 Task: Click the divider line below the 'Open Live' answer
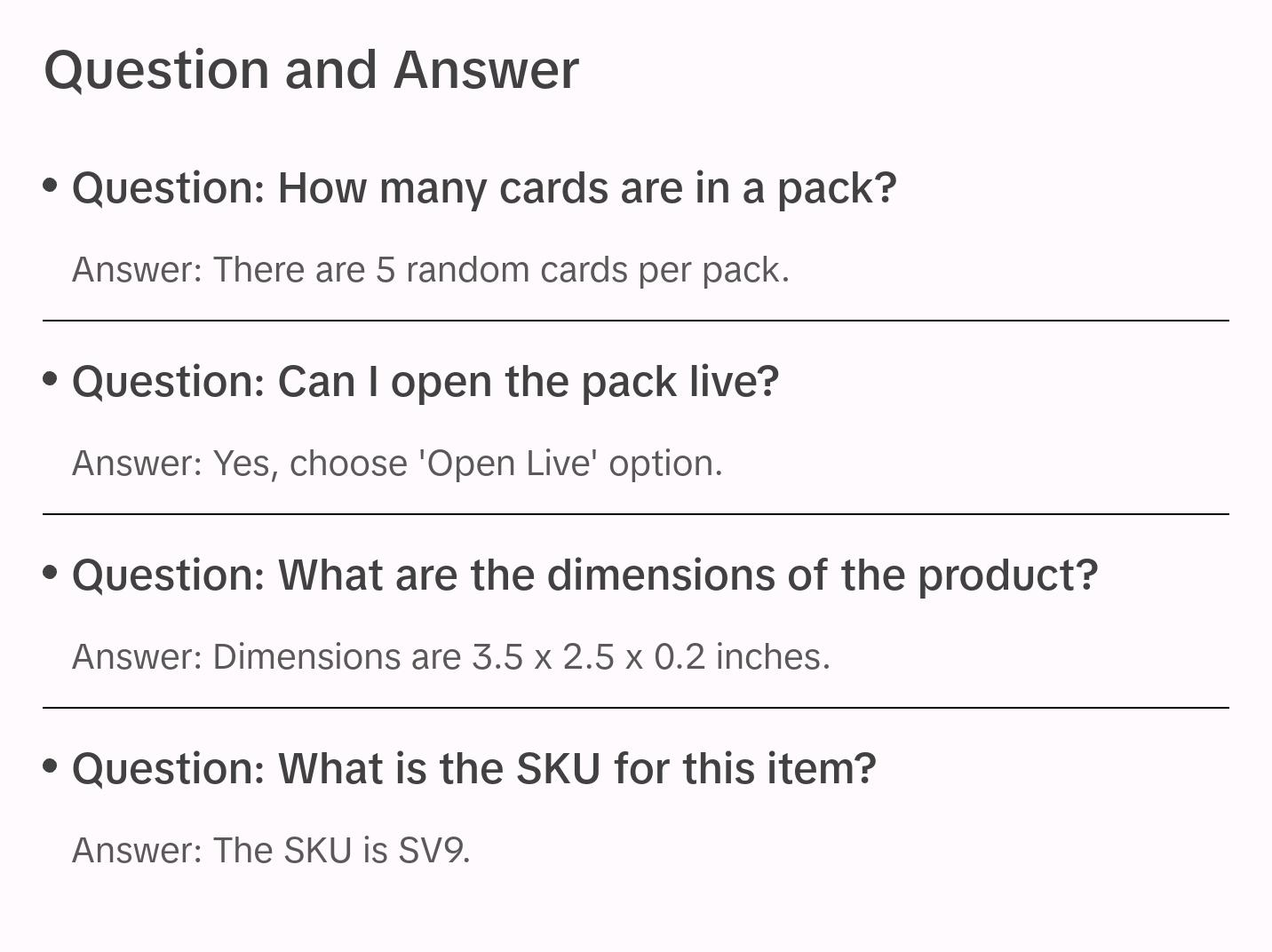[636, 514]
